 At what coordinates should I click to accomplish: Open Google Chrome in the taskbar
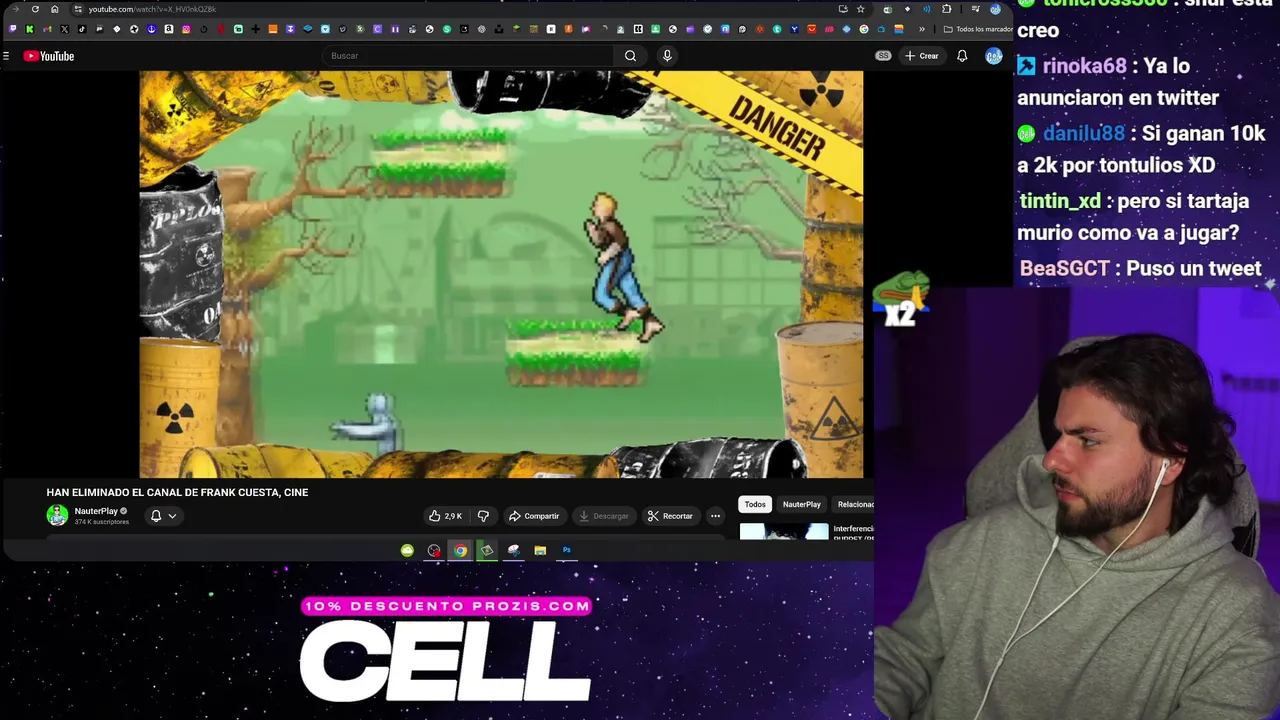point(460,550)
